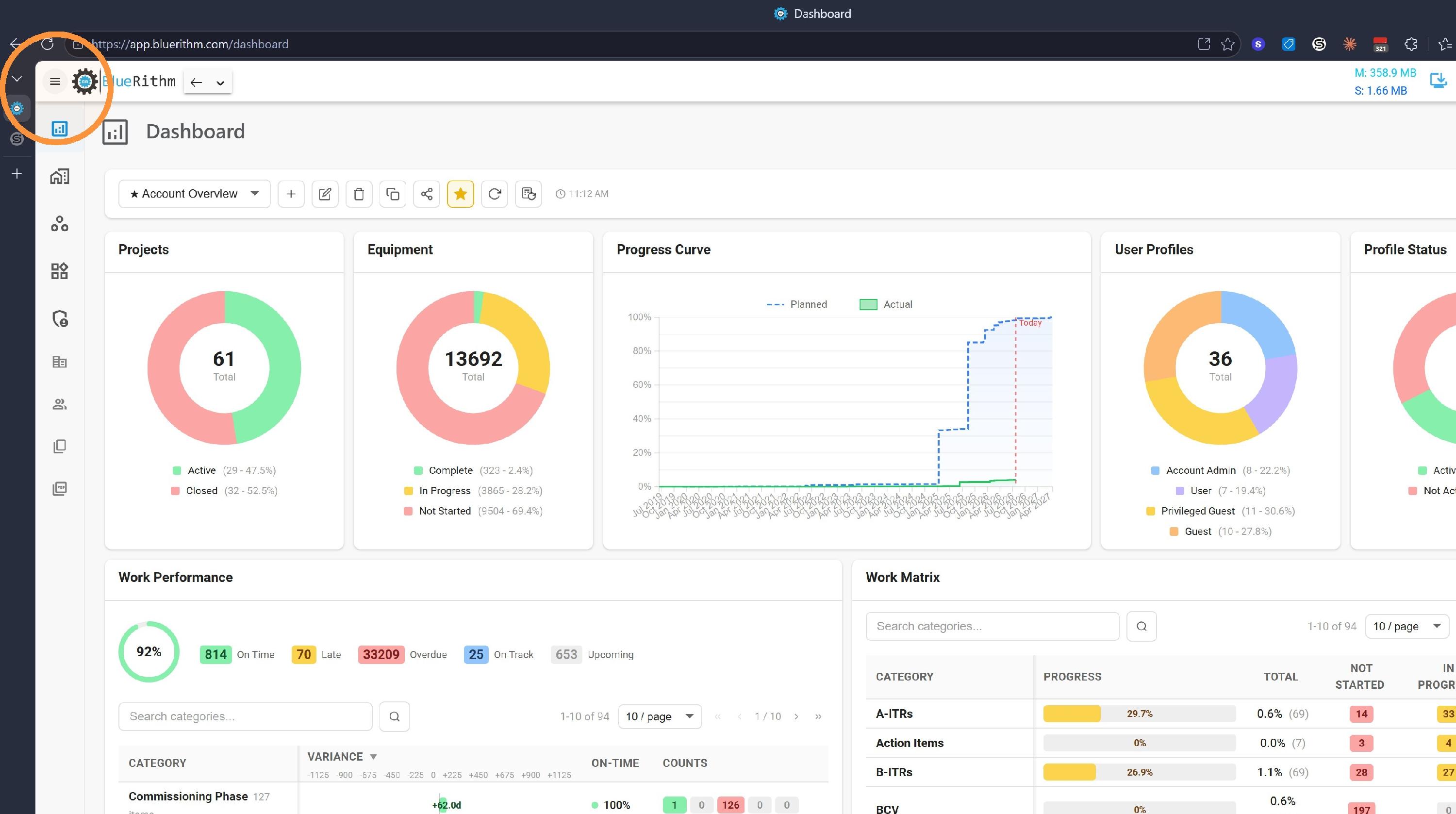Toggle Active legend in Projects chart
The width and height of the screenshot is (1456, 814).
click(x=224, y=470)
